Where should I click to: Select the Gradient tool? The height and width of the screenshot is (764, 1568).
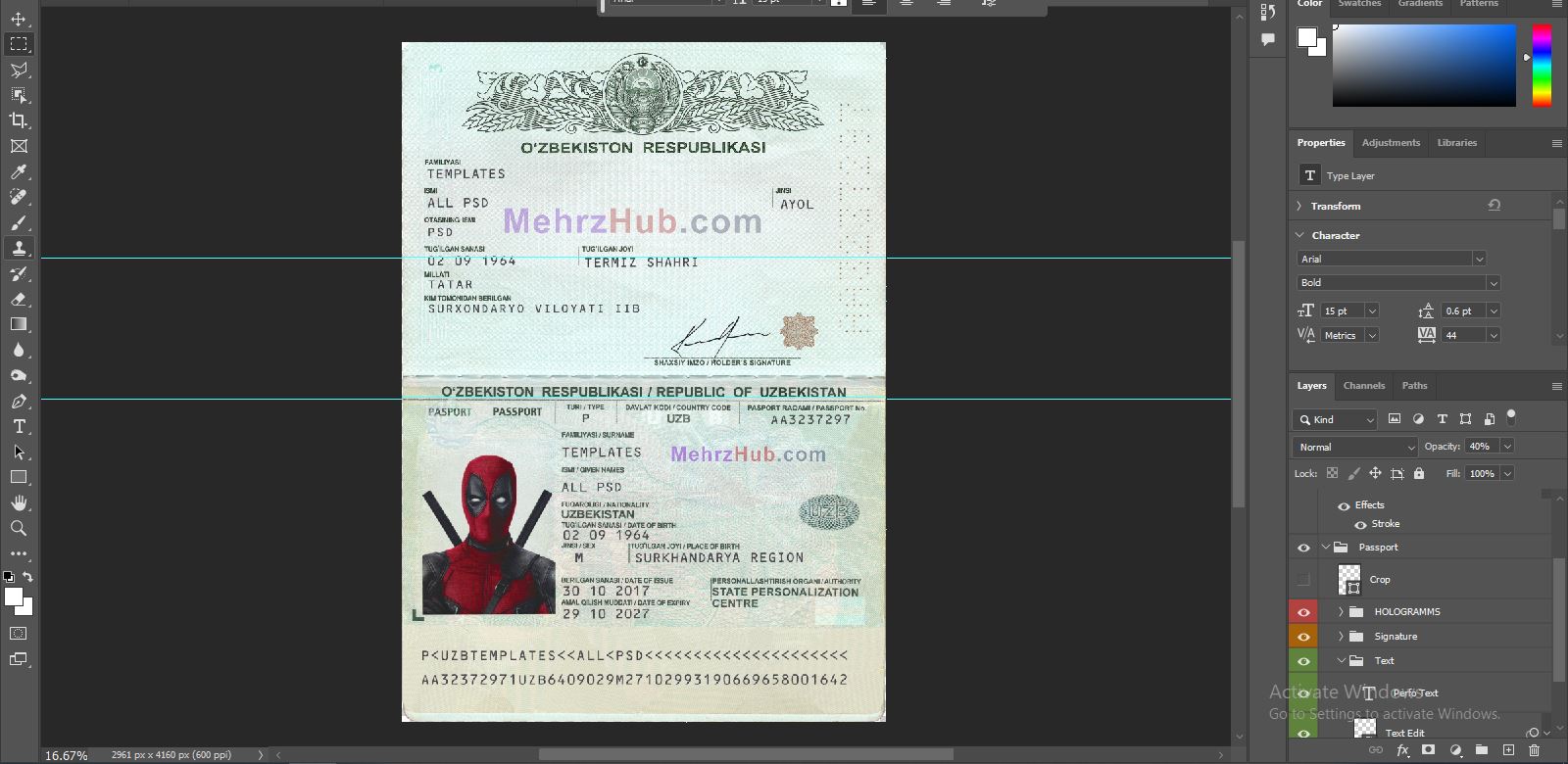[19, 324]
